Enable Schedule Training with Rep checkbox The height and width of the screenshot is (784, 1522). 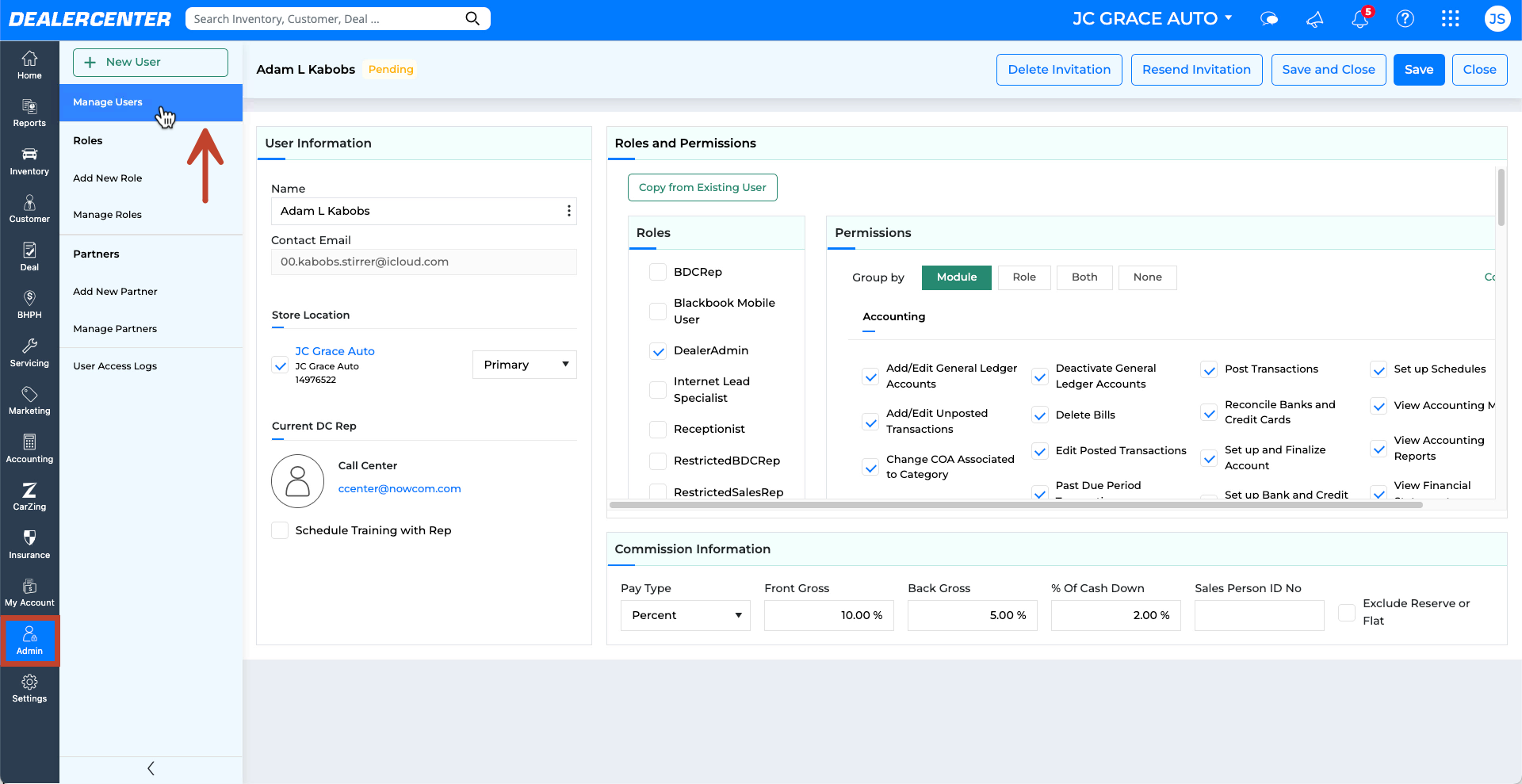280,530
